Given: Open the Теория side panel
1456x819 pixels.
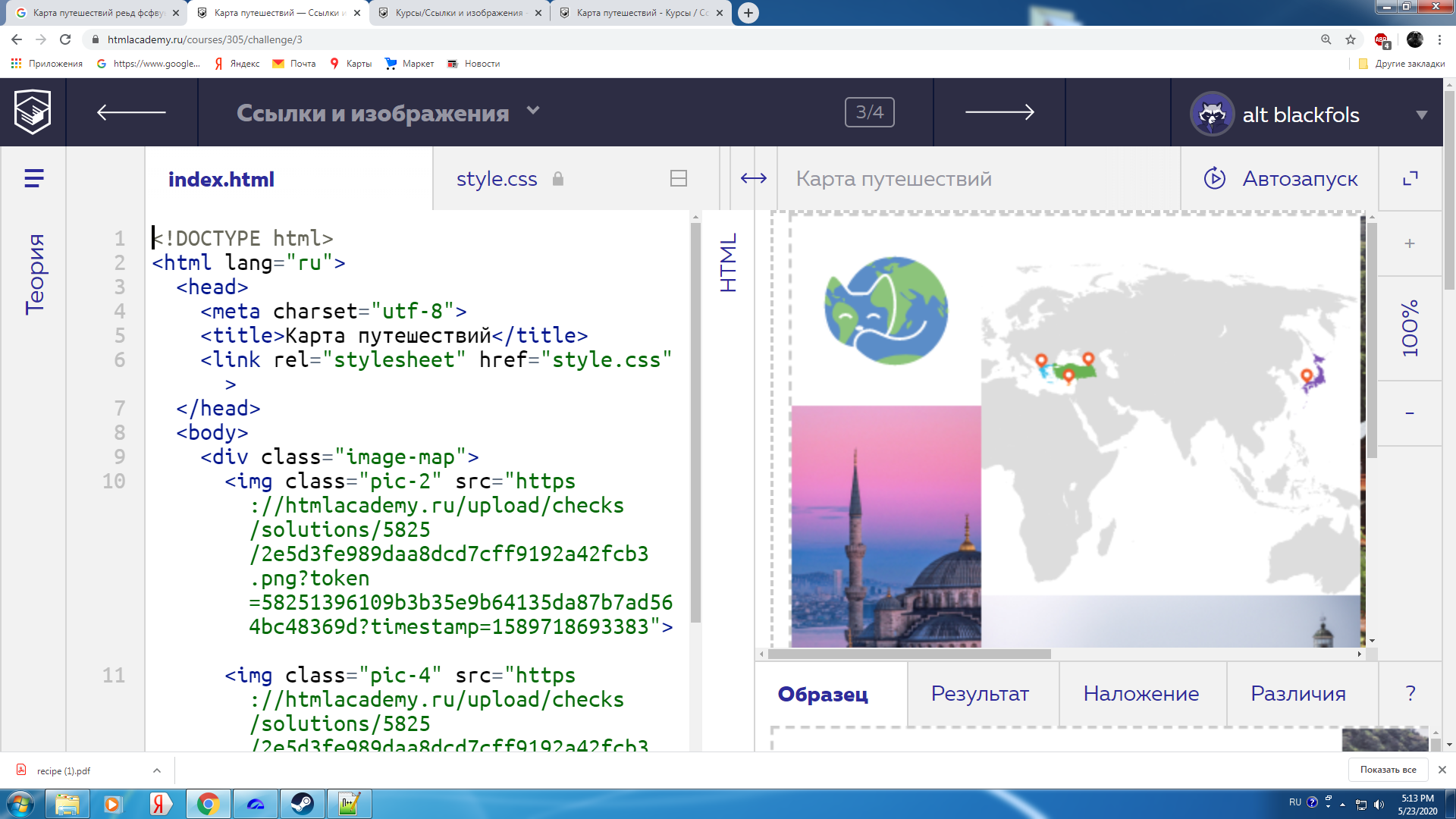Looking at the screenshot, I should click(x=35, y=274).
